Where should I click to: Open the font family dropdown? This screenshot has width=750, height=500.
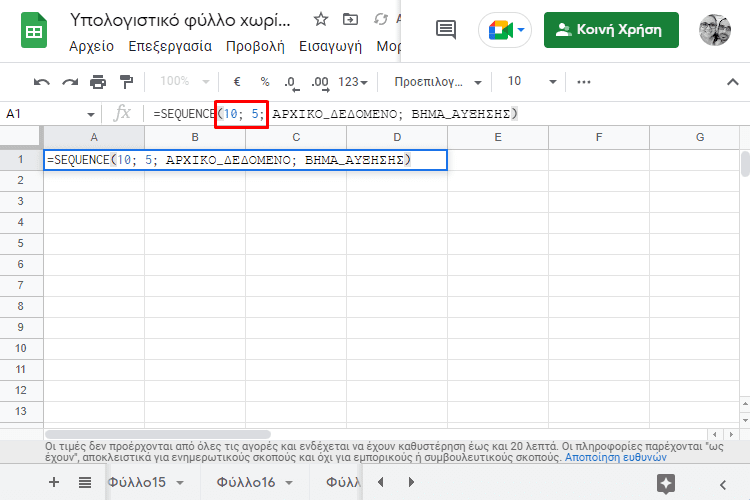click(x=437, y=82)
